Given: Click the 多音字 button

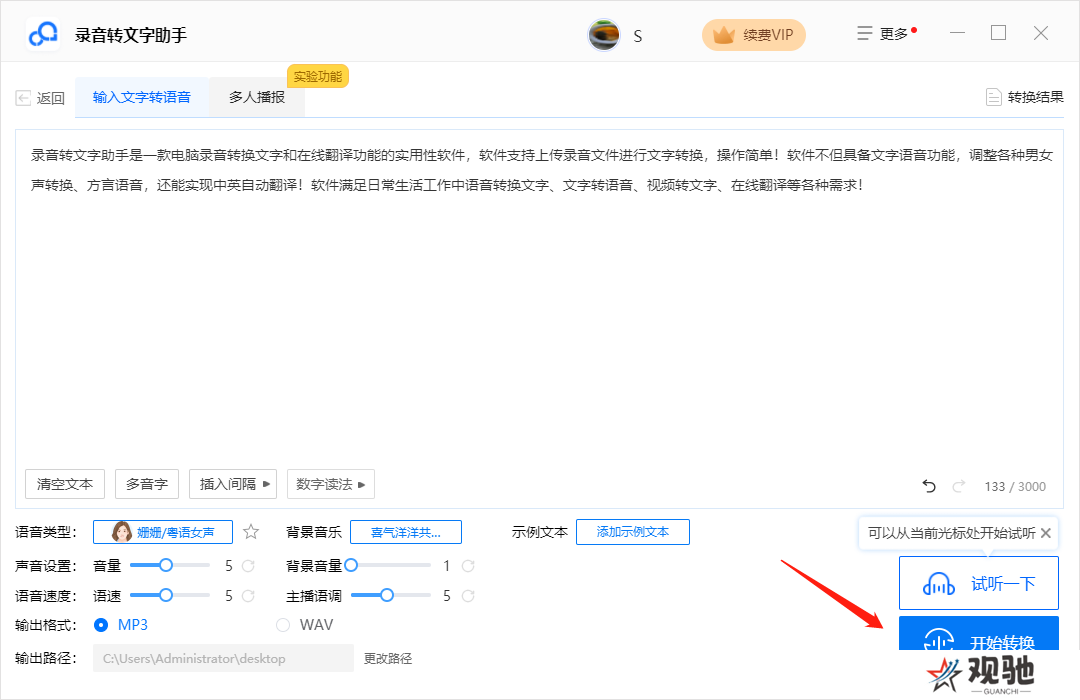Looking at the screenshot, I should (147, 484).
